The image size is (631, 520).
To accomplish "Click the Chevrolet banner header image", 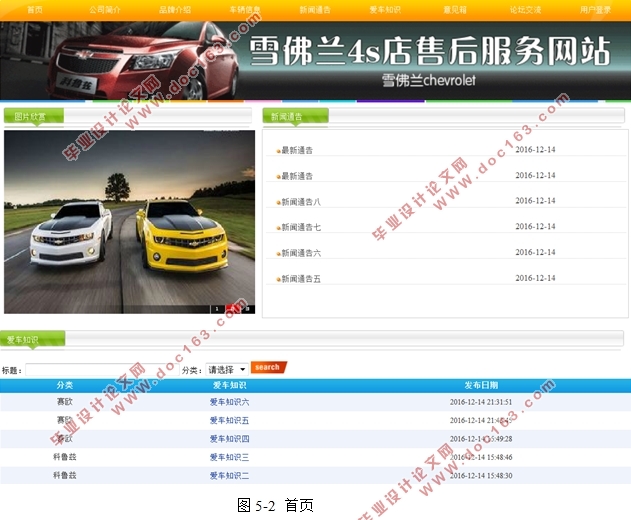I will point(316,60).
